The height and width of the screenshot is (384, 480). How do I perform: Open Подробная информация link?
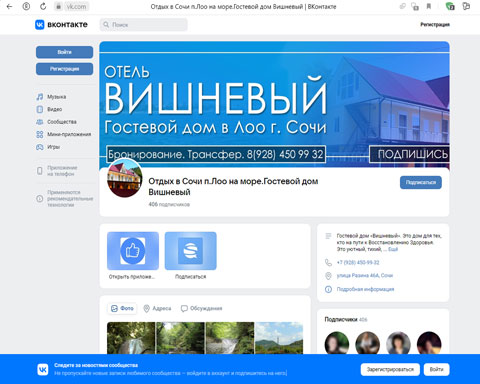pos(365,289)
